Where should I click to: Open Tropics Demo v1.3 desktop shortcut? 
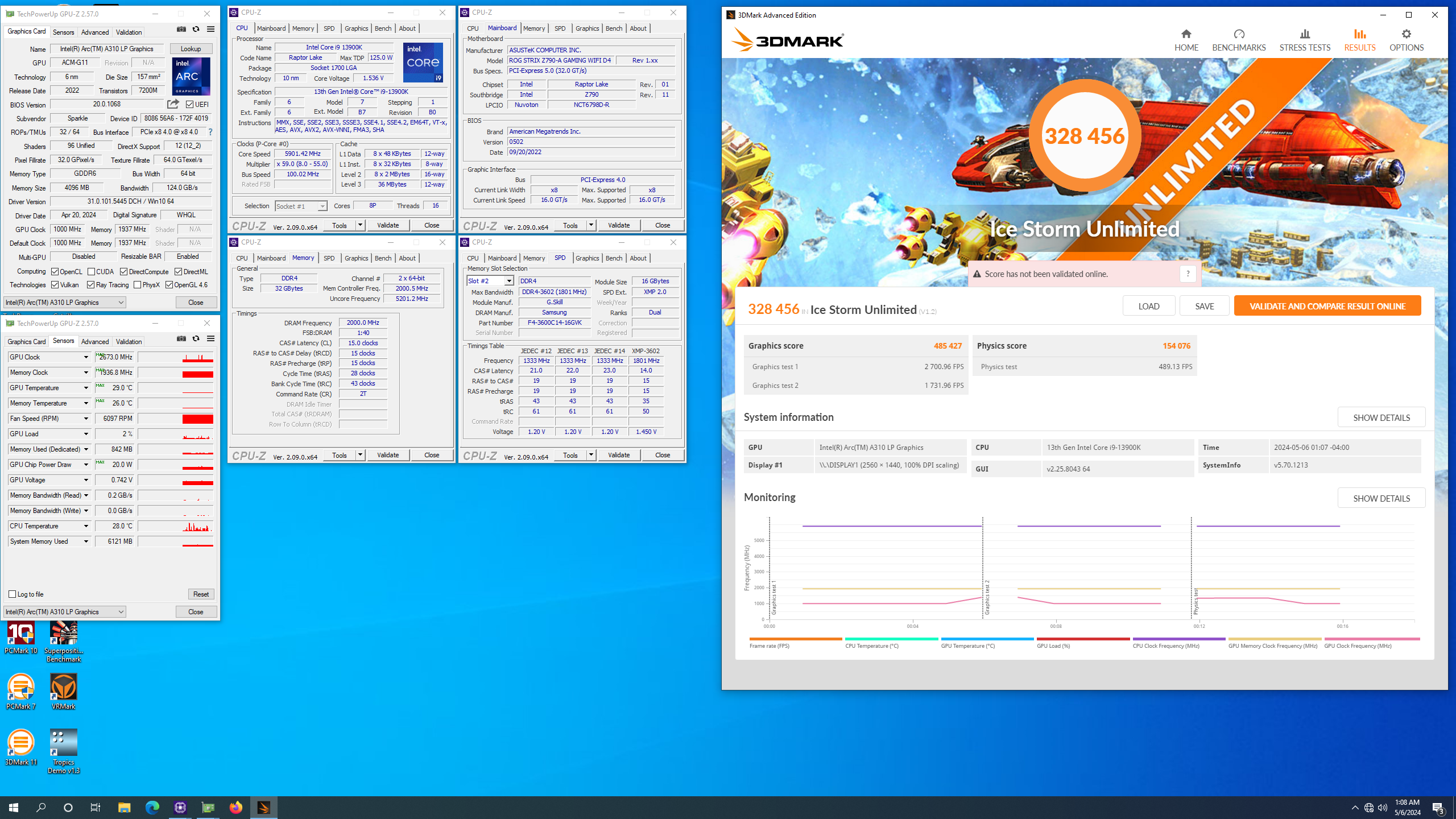point(64,751)
